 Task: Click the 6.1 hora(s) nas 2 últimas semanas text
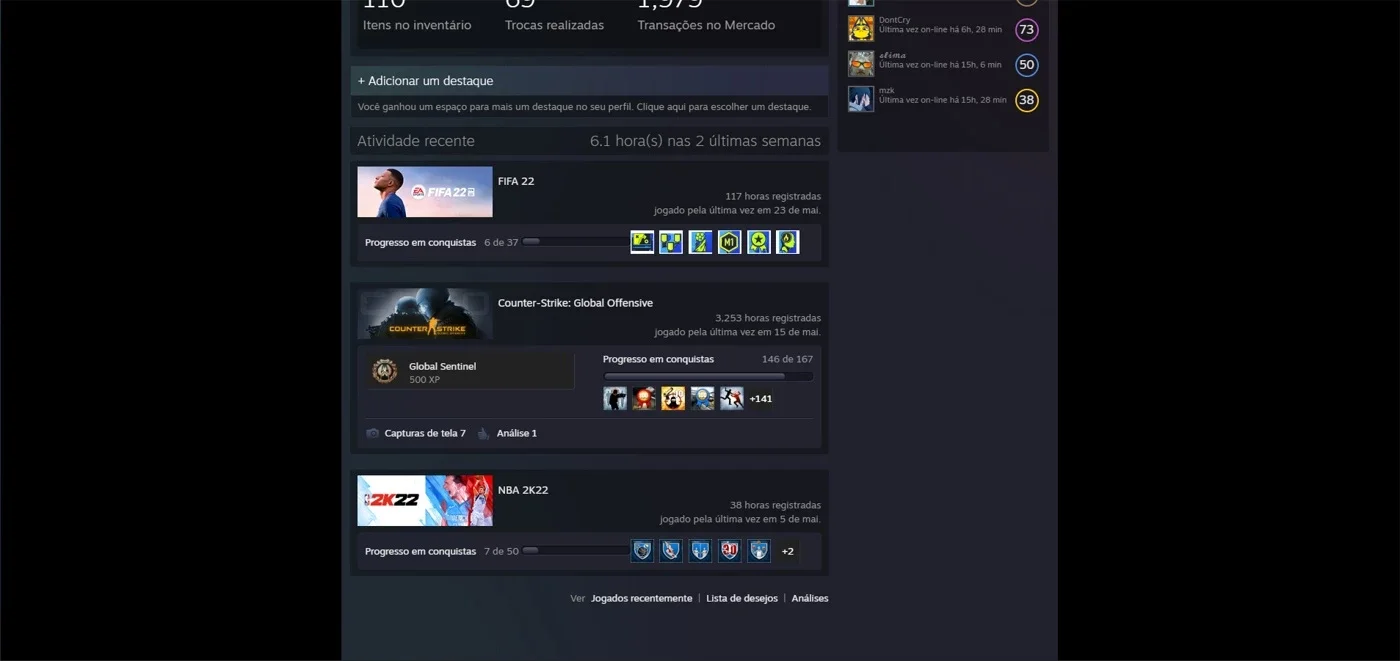(x=705, y=141)
